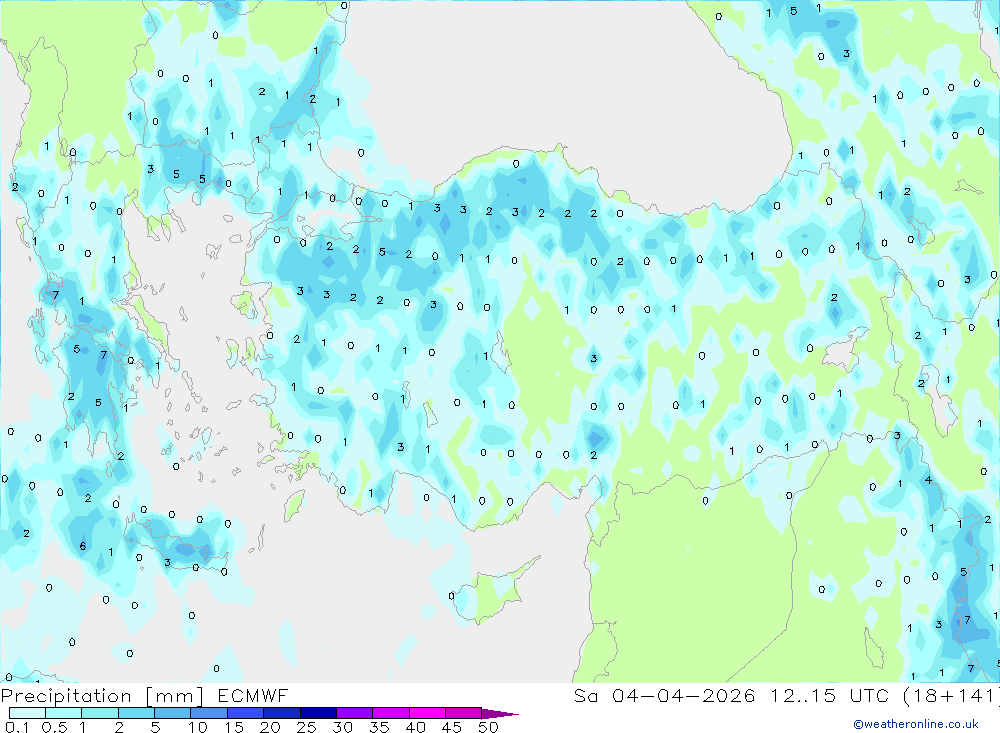Click the 'Sa' weekday label
Image resolution: width=1000 pixels, height=733 pixels.
[x=585, y=695]
